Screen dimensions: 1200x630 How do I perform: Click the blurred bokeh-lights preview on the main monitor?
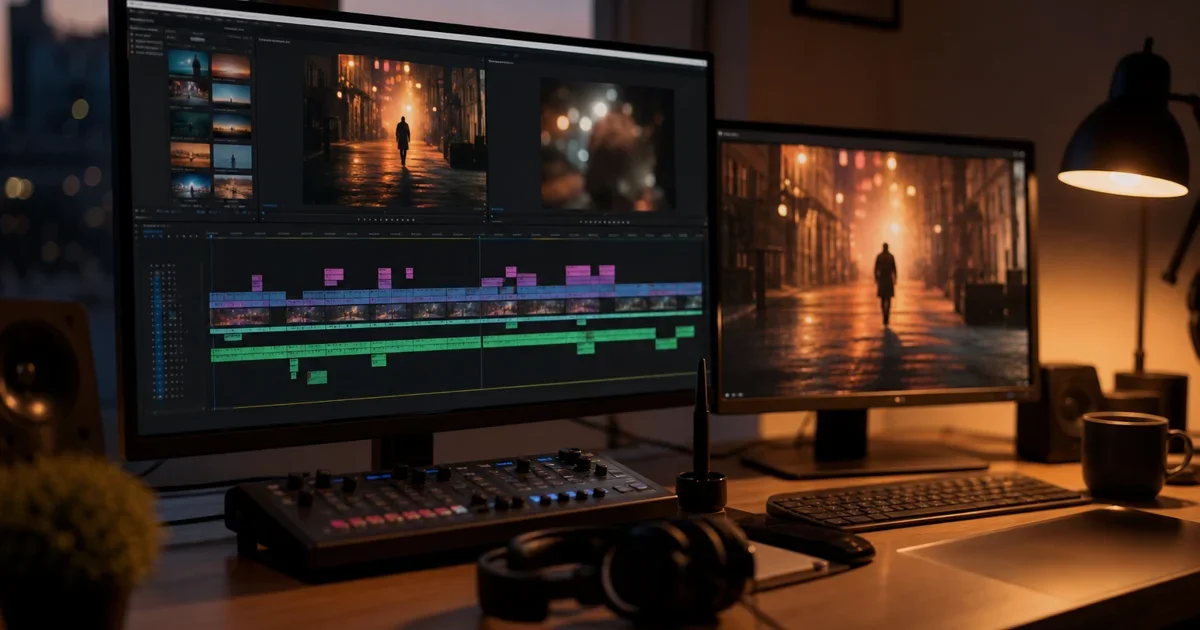[x=607, y=144]
